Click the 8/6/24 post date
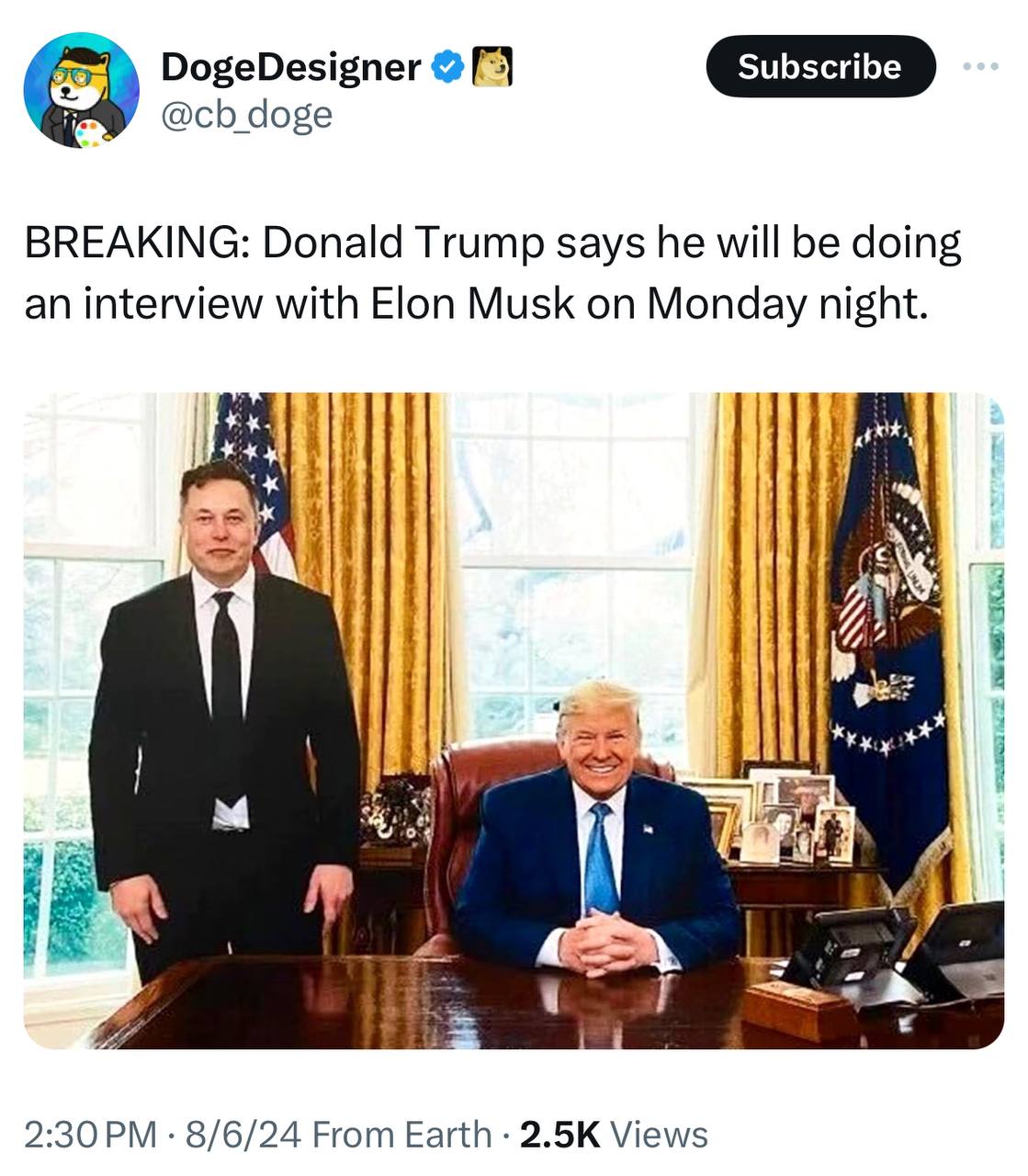 tap(243, 1135)
